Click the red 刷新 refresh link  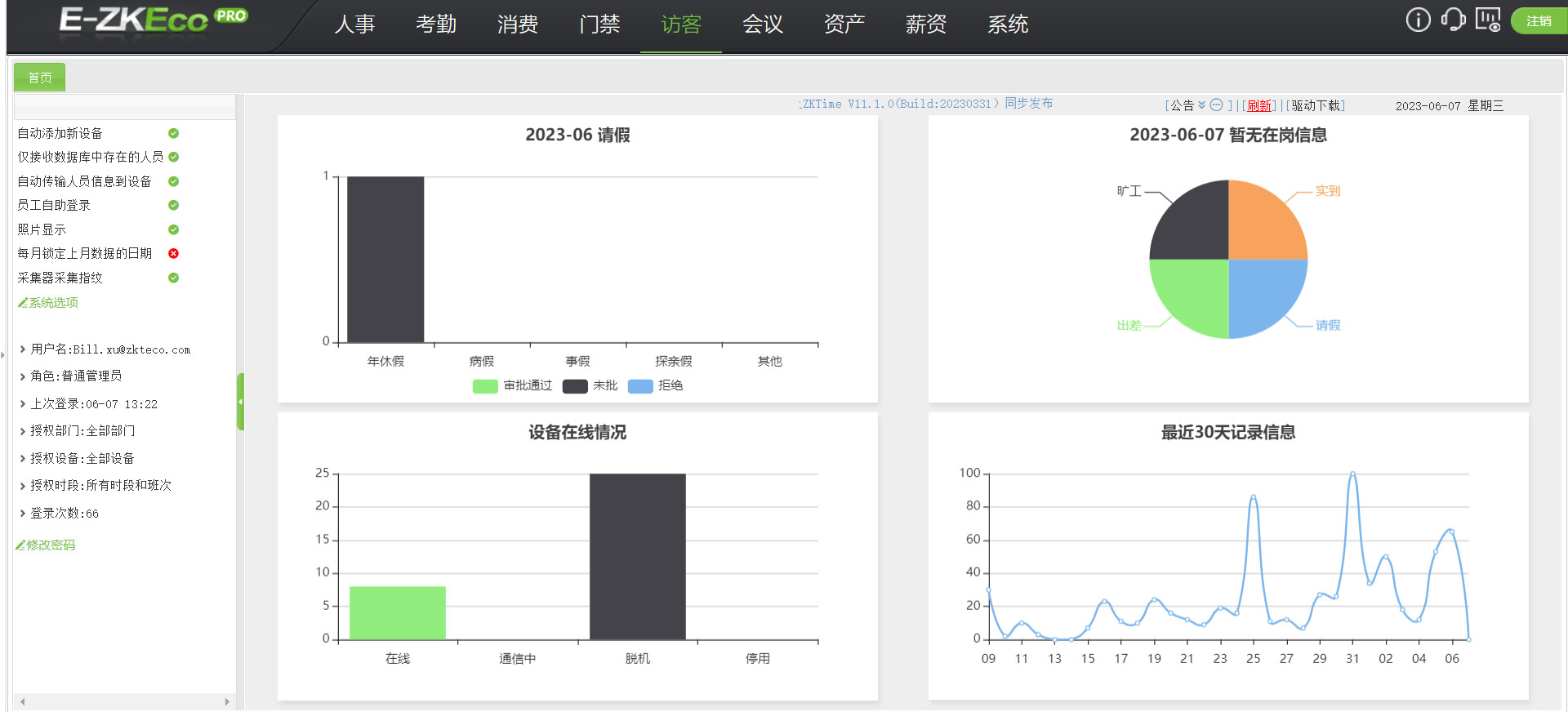click(1259, 105)
